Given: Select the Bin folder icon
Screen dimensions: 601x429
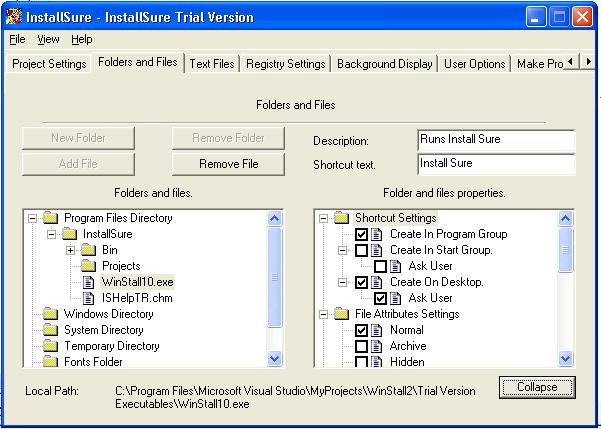Looking at the screenshot, I should tap(89, 250).
